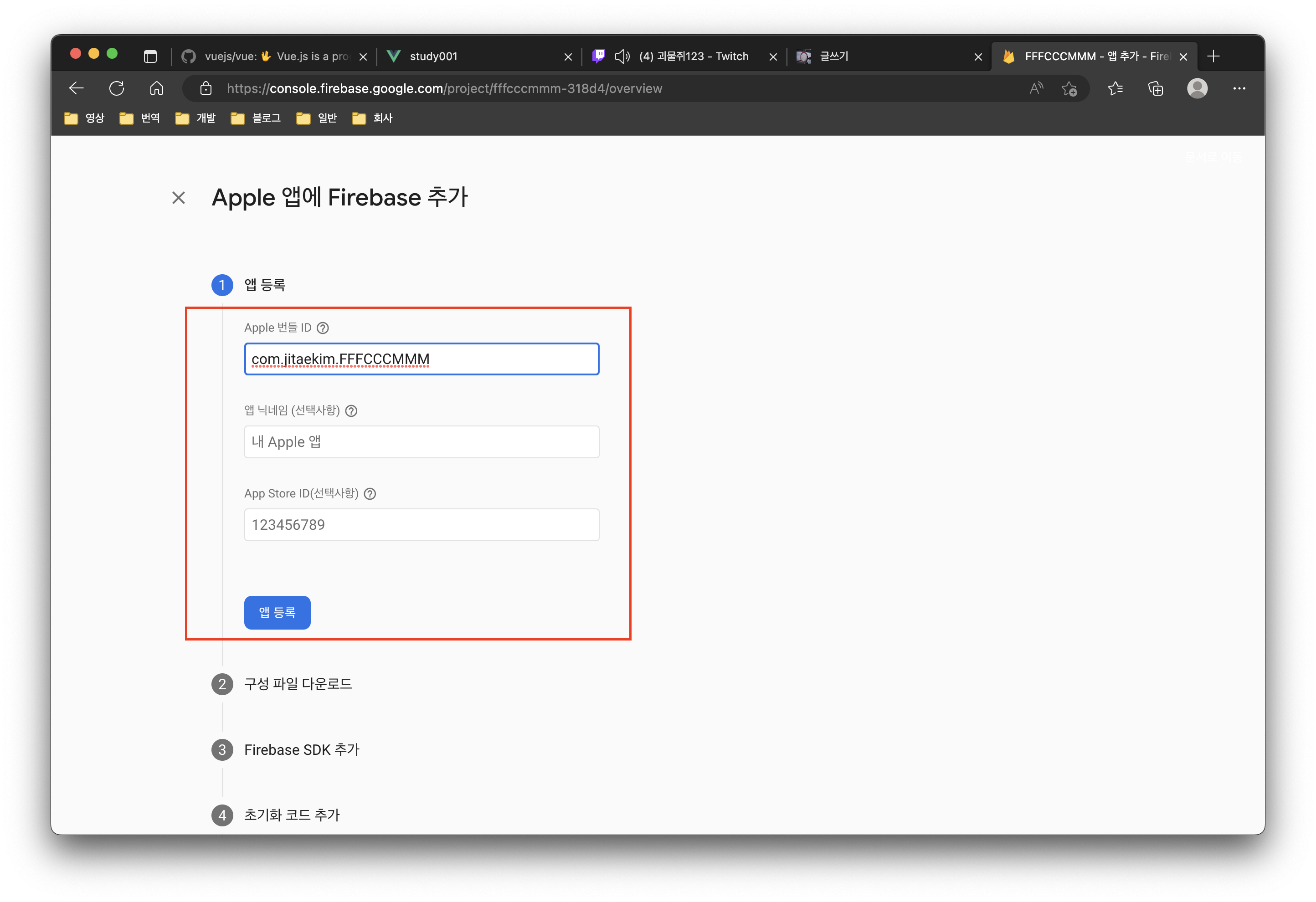This screenshot has height=902, width=1316.
Task: Open the 개발 bookmarks folder
Action: pyautogui.click(x=195, y=118)
